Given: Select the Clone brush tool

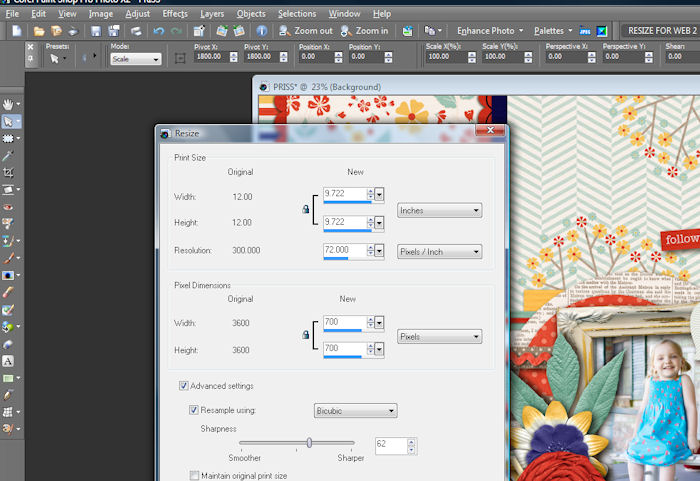Looking at the screenshot, I should (8, 241).
